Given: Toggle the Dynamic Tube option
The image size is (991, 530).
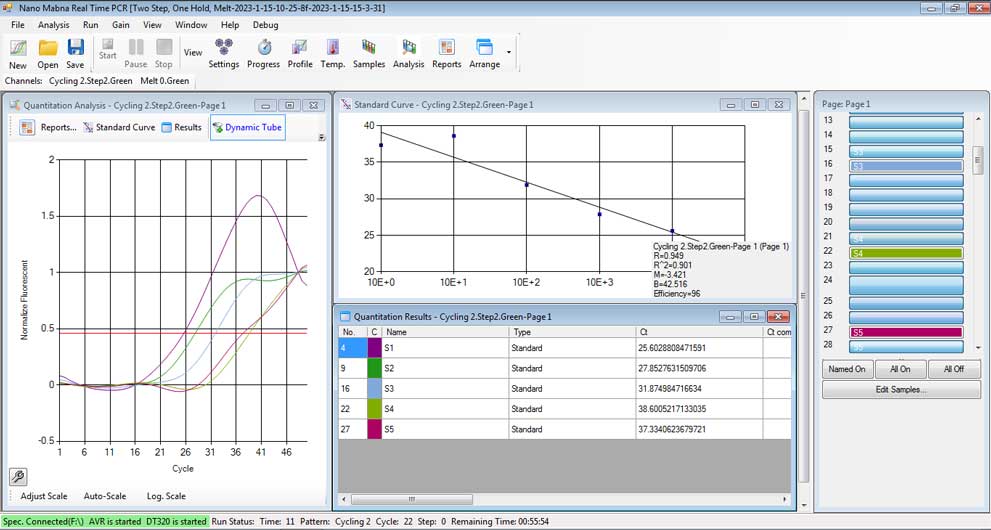Looking at the screenshot, I should [247, 127].
